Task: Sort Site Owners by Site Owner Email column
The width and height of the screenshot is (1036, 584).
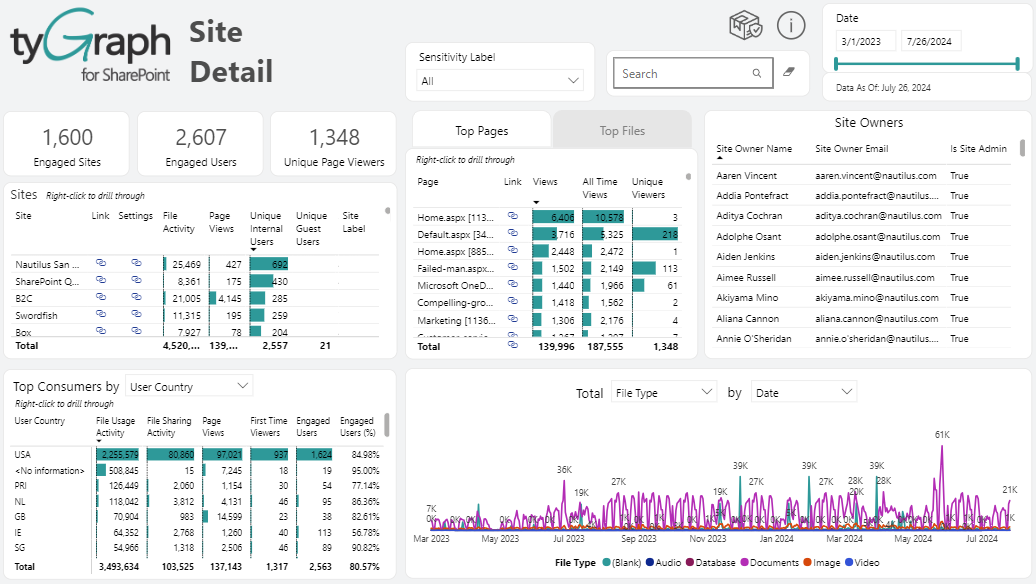Action: pyautogui.click(x=852, y=149)
